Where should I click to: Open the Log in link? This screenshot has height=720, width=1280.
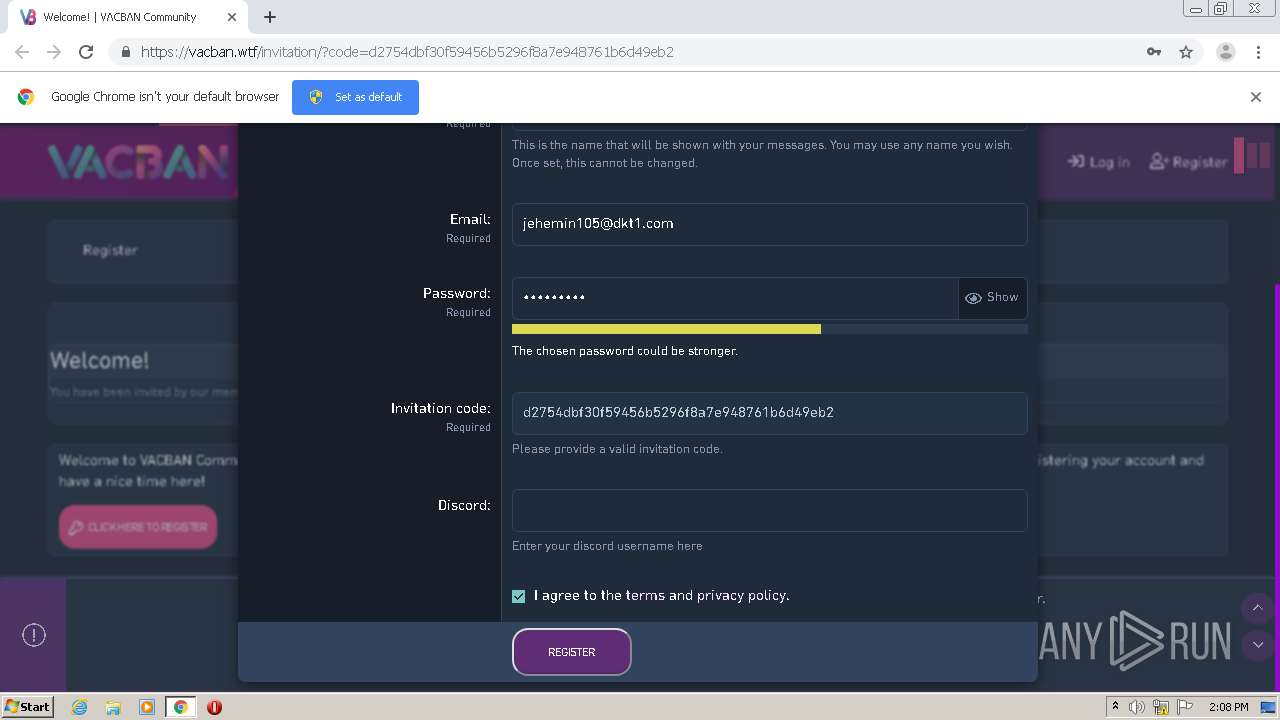pyautogui.click(x=1098, y=161)
